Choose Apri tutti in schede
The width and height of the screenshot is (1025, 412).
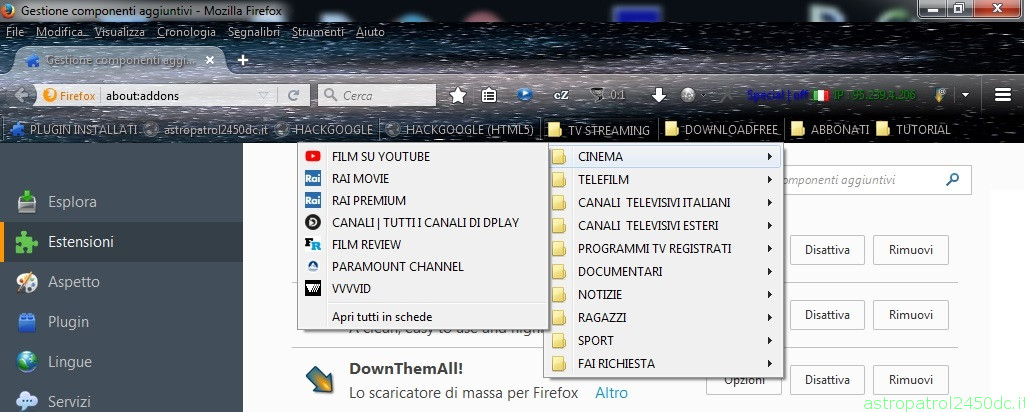pyautogui.click(x=422, y=317)
